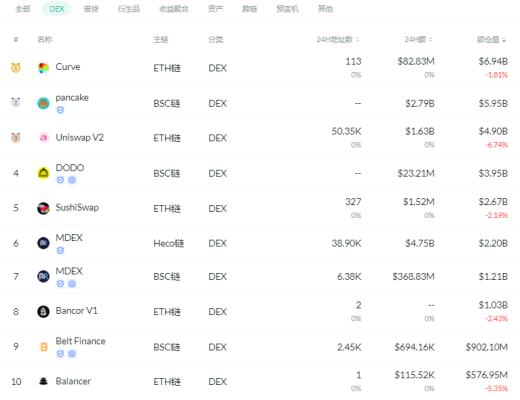Click the check badge under Heco链 MDEX

[60, 250]
